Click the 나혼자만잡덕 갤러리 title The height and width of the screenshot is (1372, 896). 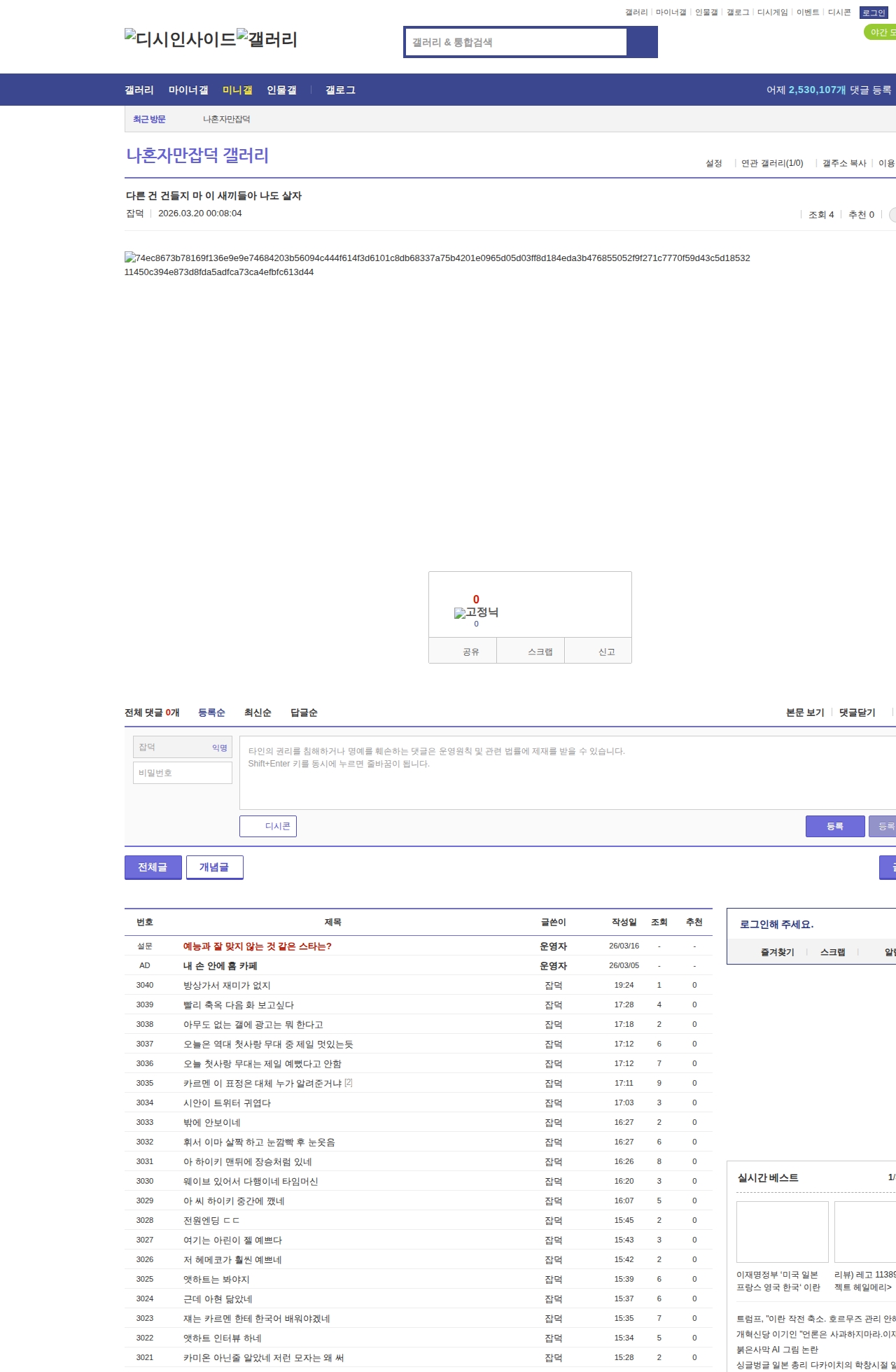pyautogui.click(x=197, y=155)
